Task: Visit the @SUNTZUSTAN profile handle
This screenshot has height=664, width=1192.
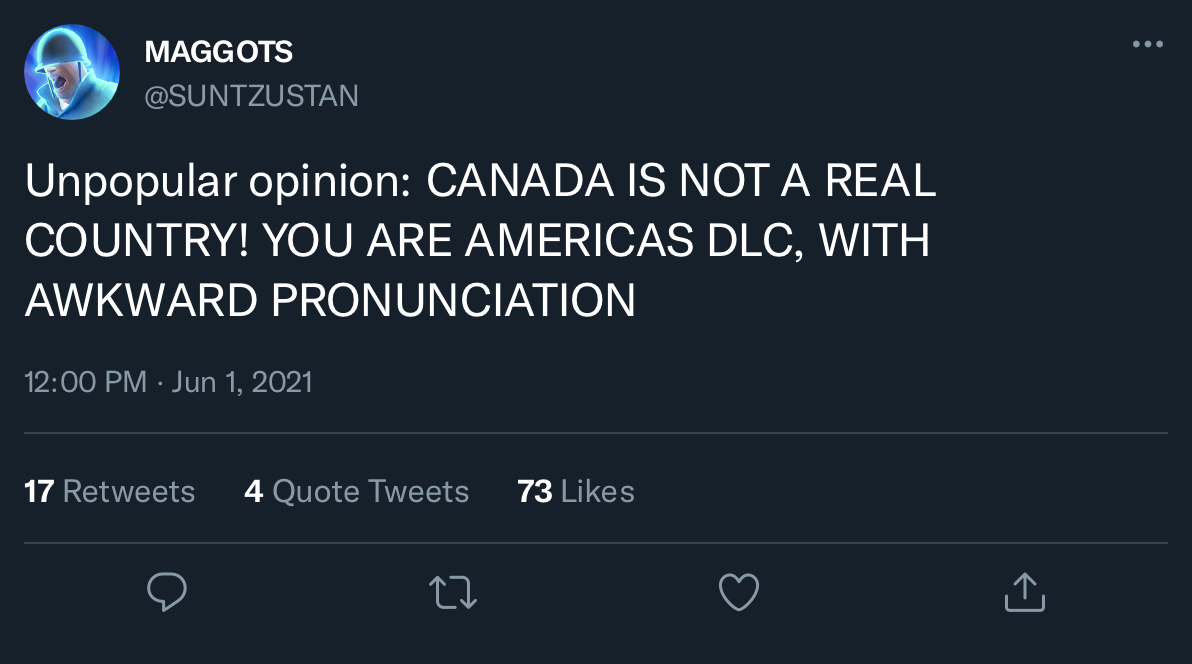Action: pos(252,95)
